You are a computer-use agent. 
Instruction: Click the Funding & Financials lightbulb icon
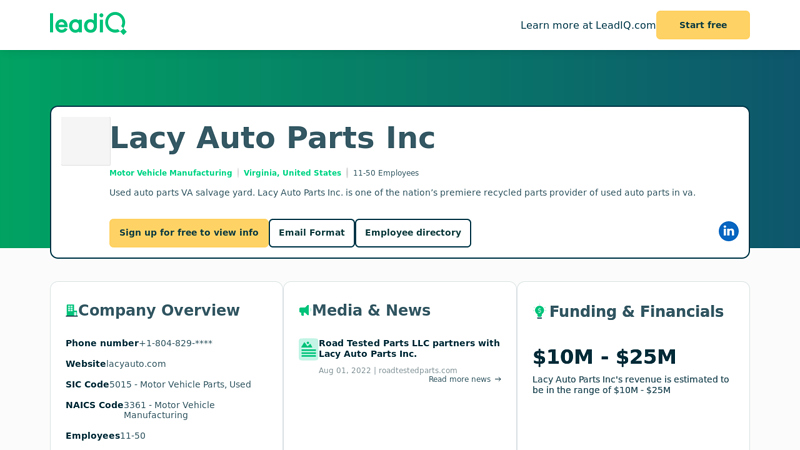tap(539, 312)
